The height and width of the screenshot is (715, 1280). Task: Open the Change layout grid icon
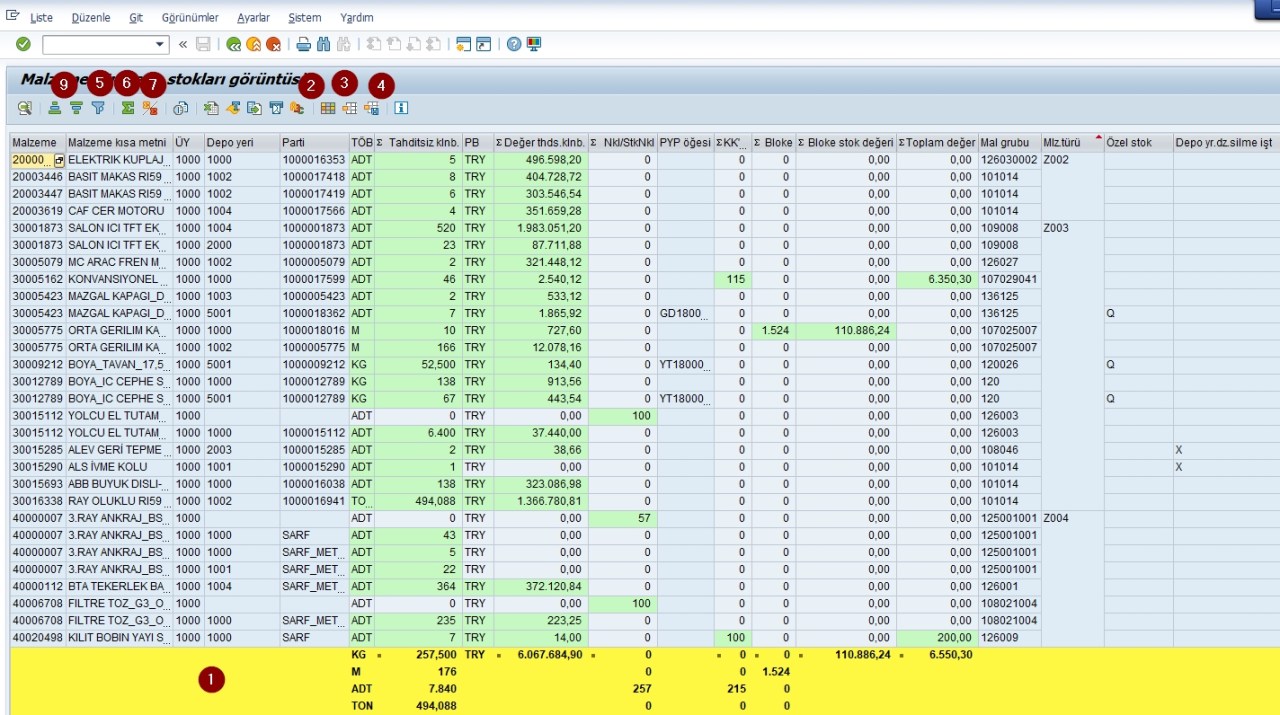click(x=327, y=108)
